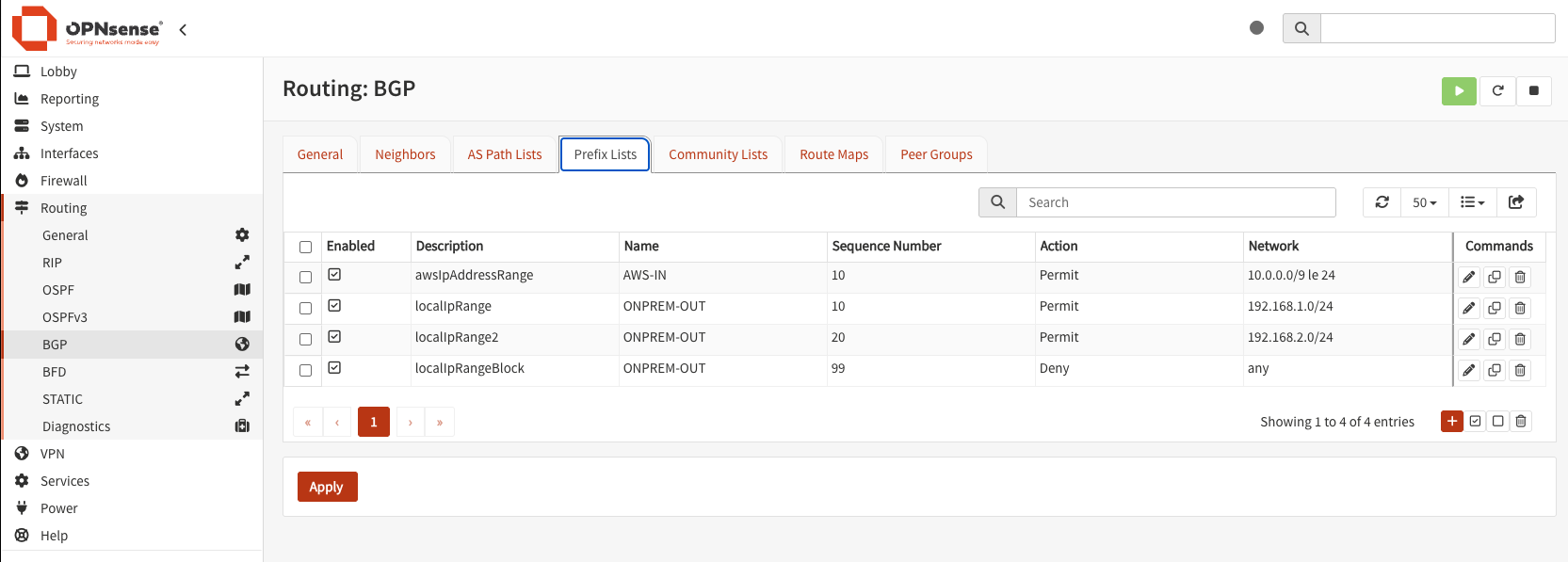The image size is (1568, 562).
Task: Edit the localIpRange2 entry
Action: (1469, 339)
